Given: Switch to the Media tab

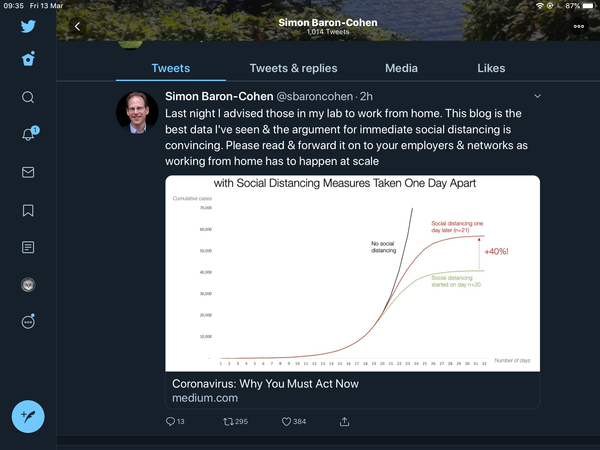Looking at the screenshot, I should tap(401, 68).
